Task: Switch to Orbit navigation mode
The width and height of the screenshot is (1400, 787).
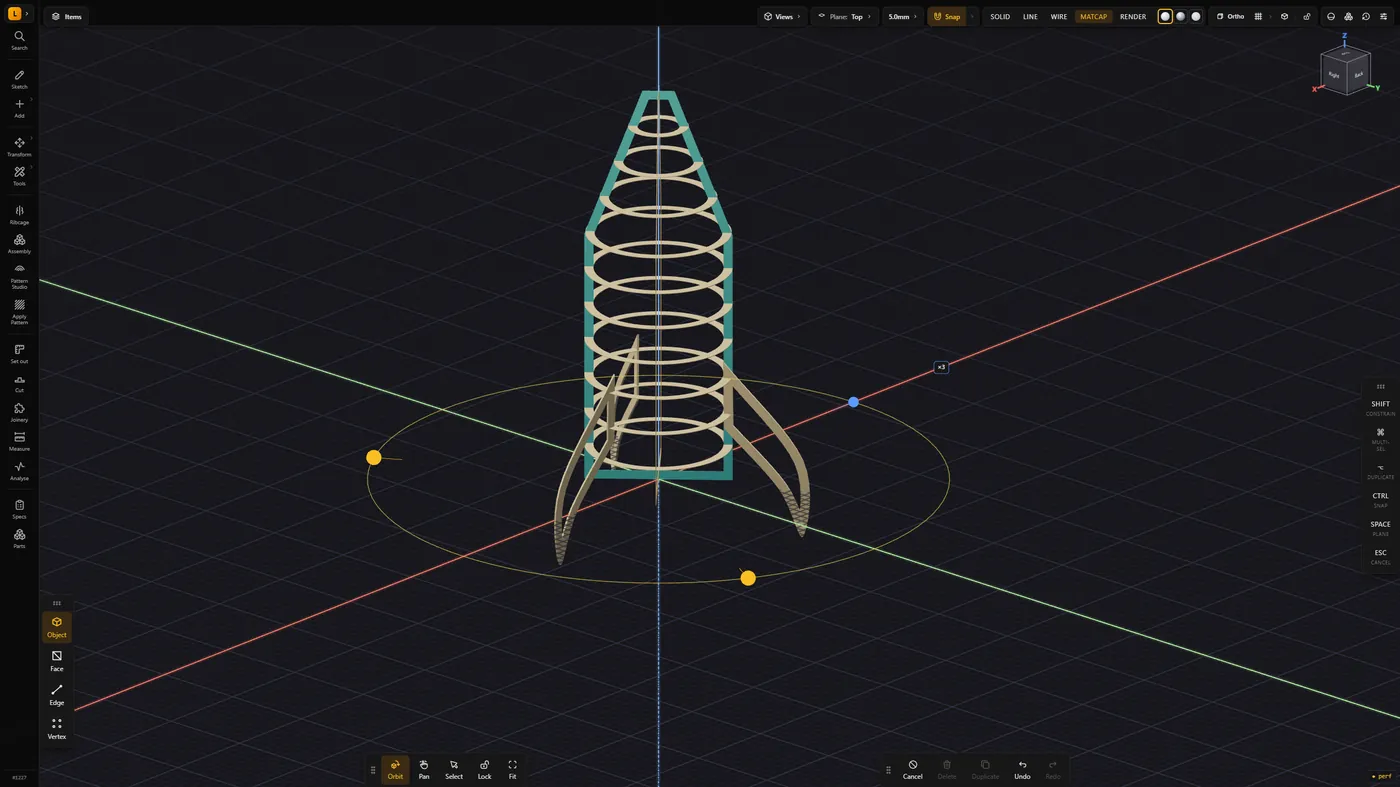Action: pos(395,769)
